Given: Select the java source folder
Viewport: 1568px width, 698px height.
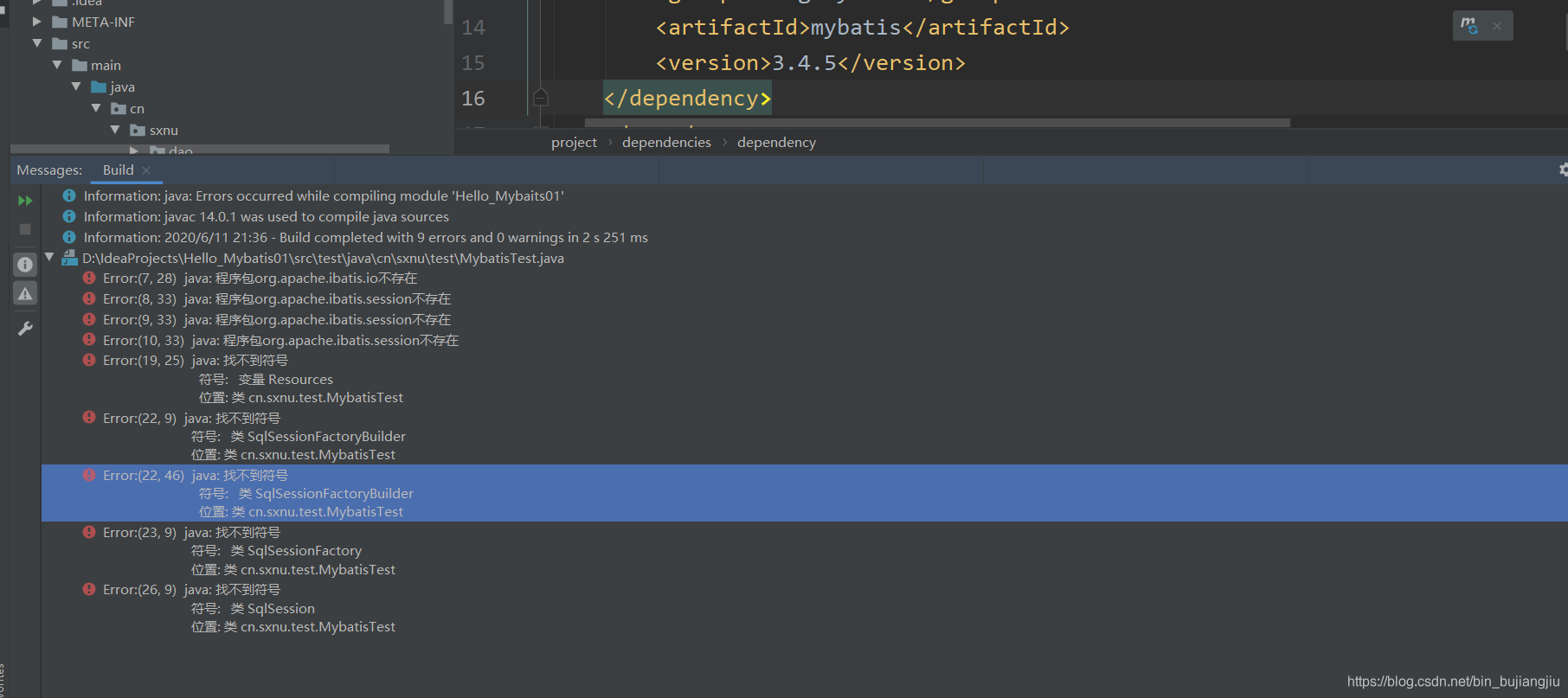Looking at the screenshot, I should coord(122,87).
